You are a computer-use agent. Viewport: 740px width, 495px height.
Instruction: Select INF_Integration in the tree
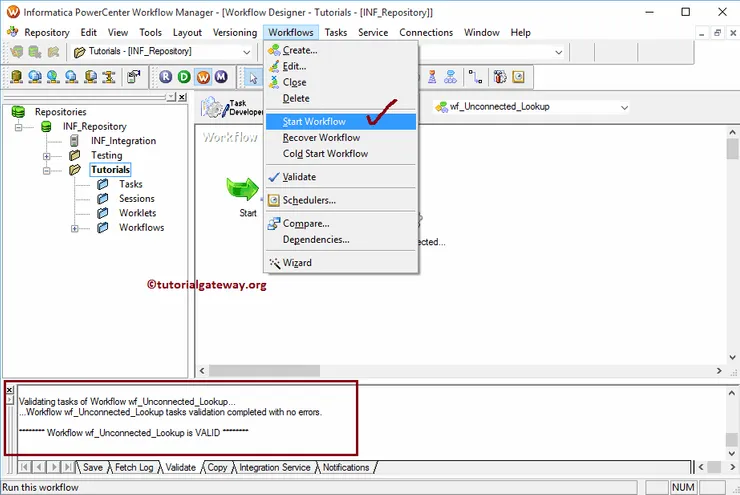[123, 141]
